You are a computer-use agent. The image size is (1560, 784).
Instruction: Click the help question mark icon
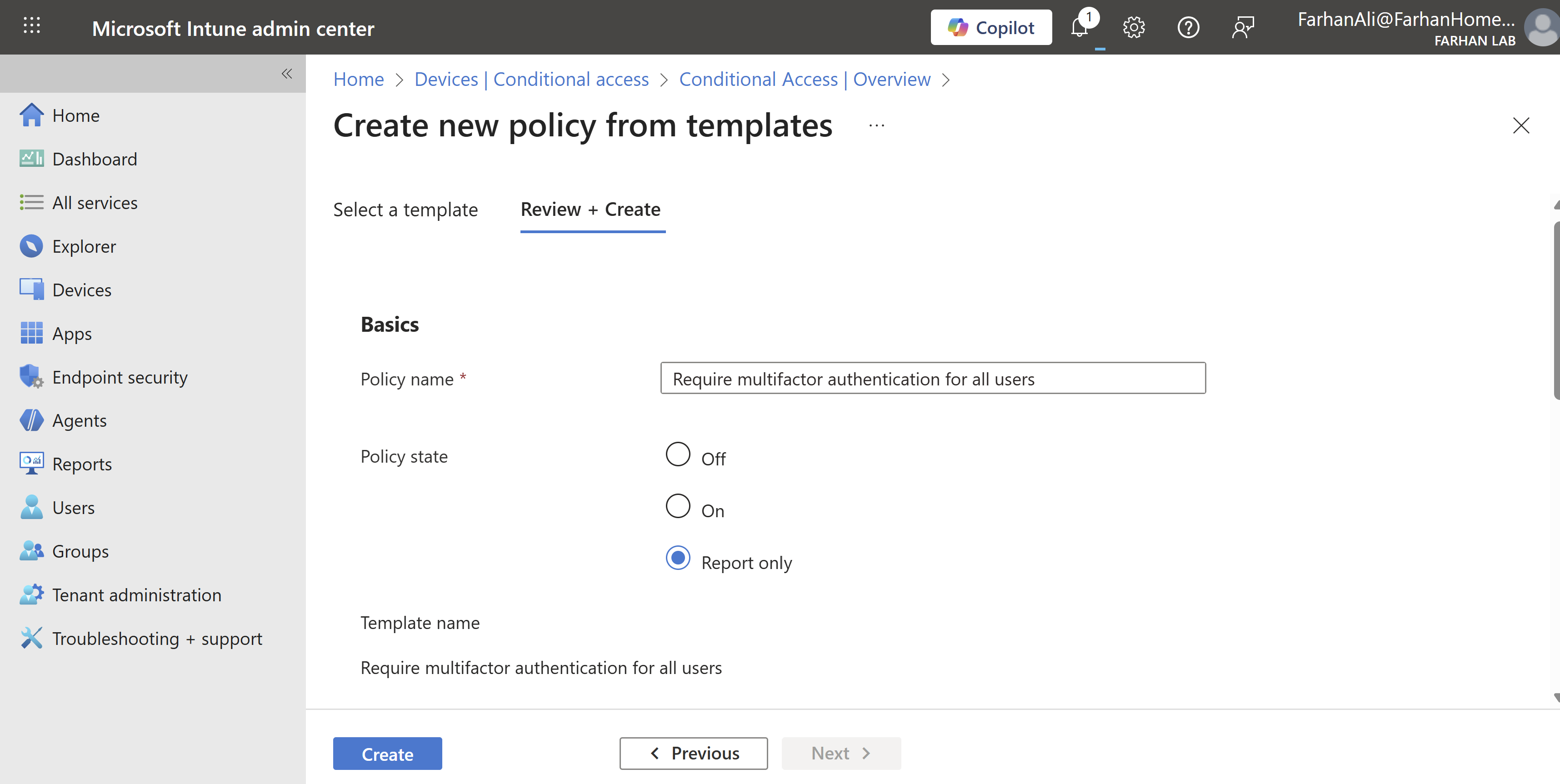coord(1188,28)
